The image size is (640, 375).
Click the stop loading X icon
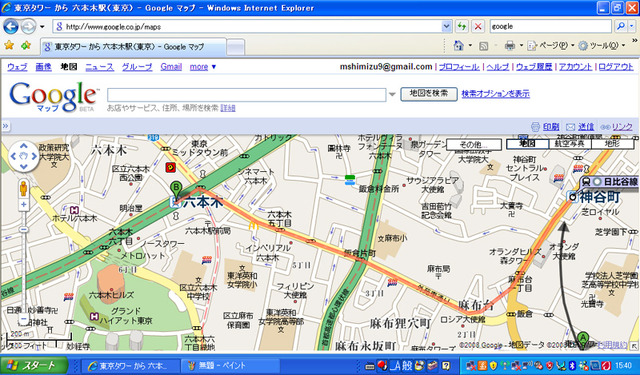(478, 27)
